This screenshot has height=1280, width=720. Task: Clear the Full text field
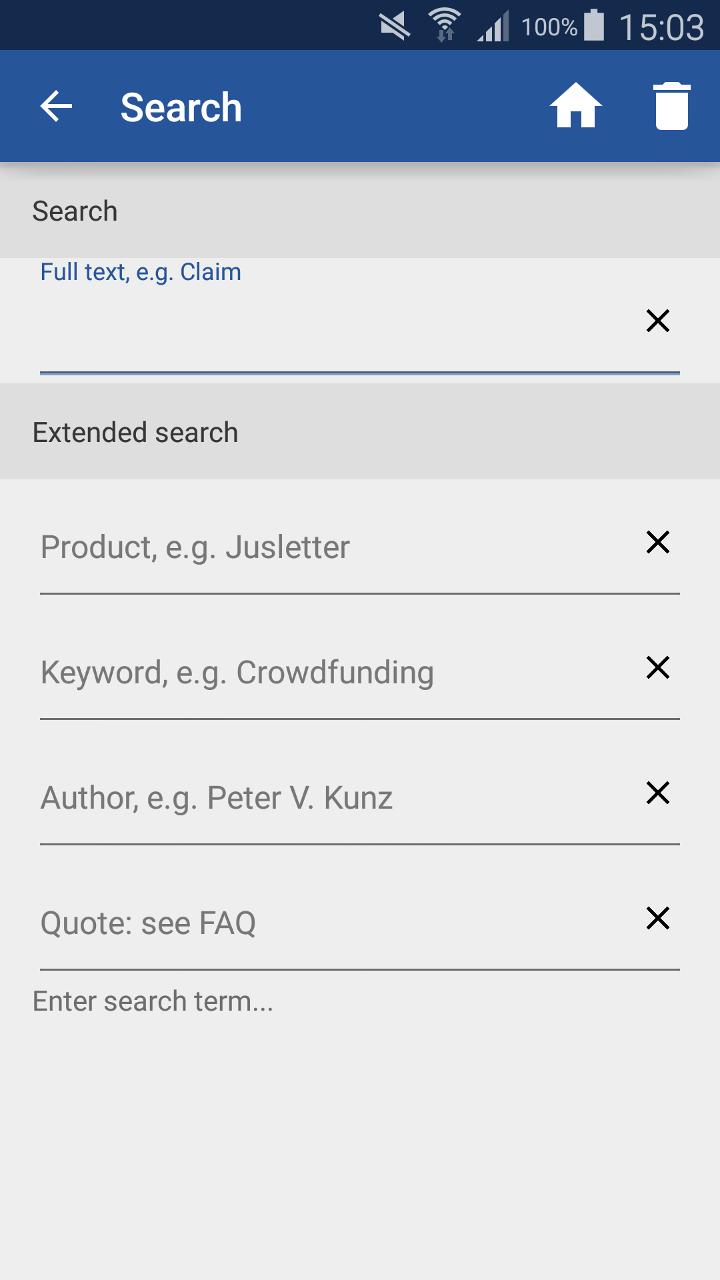(x=658, y=321)
